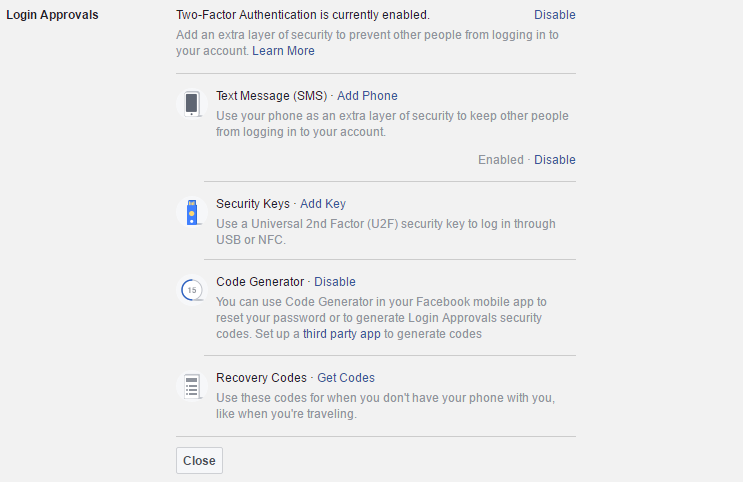Image resolution: width=743 pixels, height=482 pixels.
Task: Select the Text Message (SMS) title
Action: click(272, 96)
